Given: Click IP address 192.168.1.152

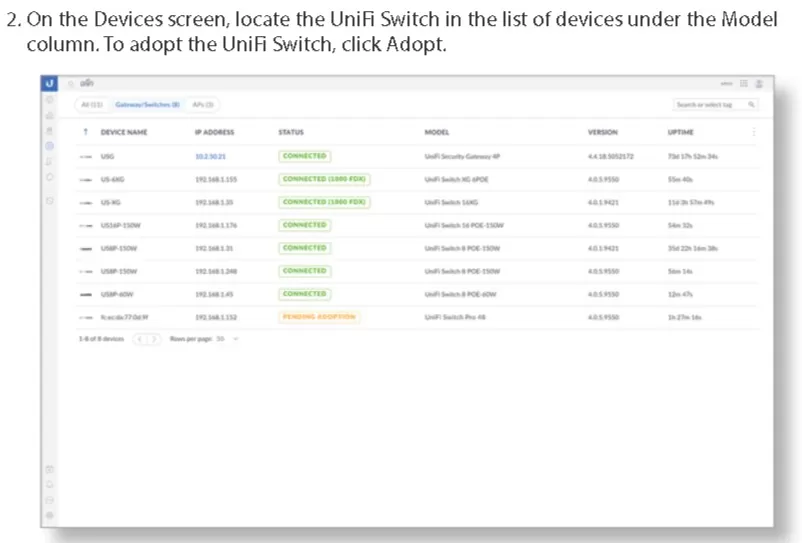Looking at the screenshot, I should click(x=216, y=318).
